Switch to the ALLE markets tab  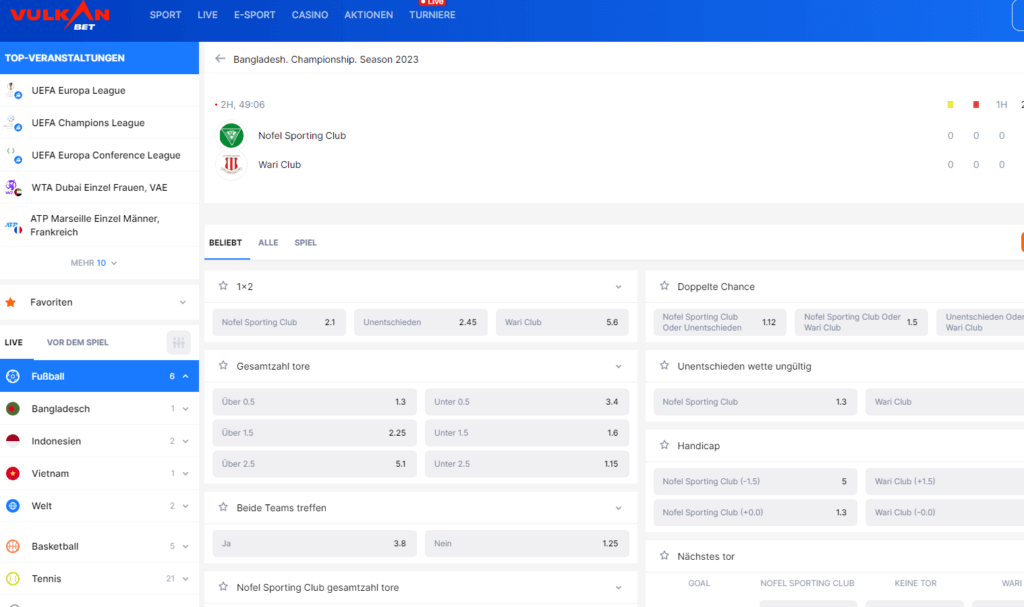[268, 242]
